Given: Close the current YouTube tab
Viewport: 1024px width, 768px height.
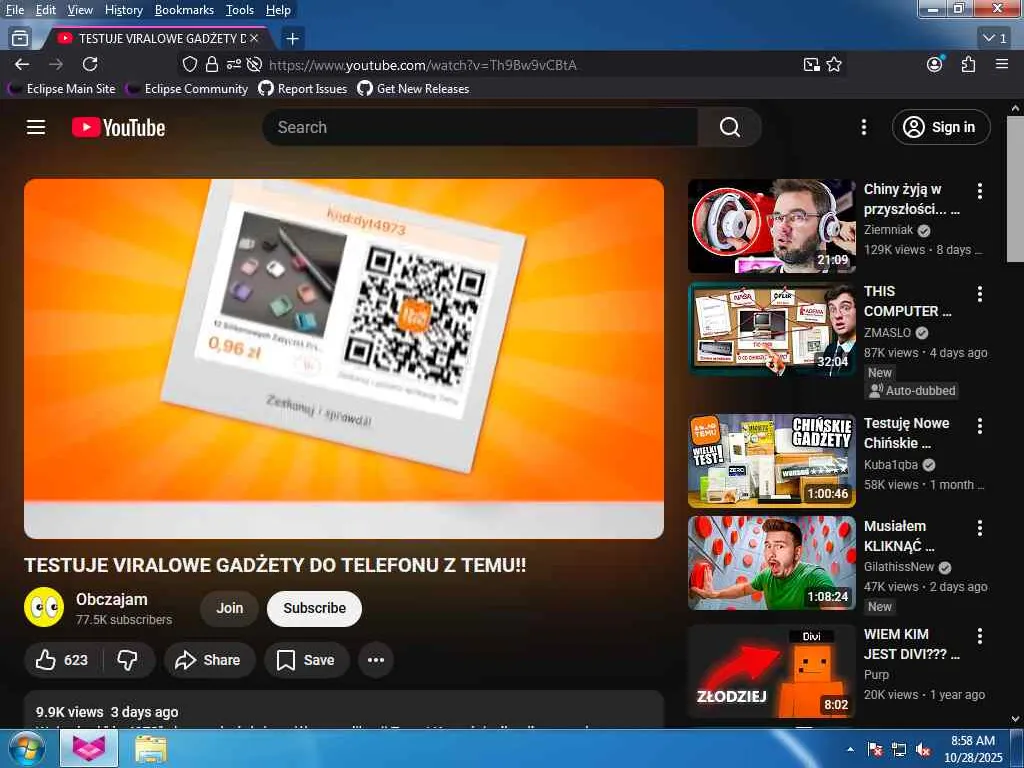Looking at the screenshot, I should (x=254, y=39).
